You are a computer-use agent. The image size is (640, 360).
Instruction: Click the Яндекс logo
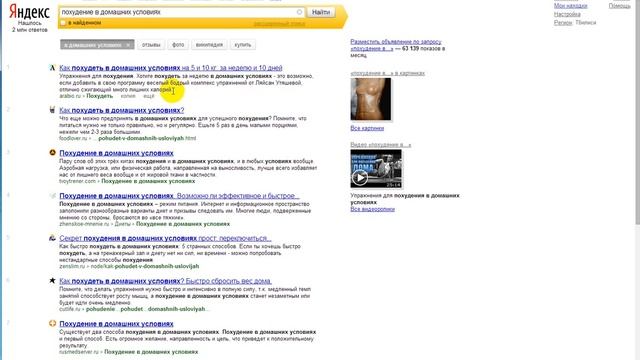pos(29,12)
